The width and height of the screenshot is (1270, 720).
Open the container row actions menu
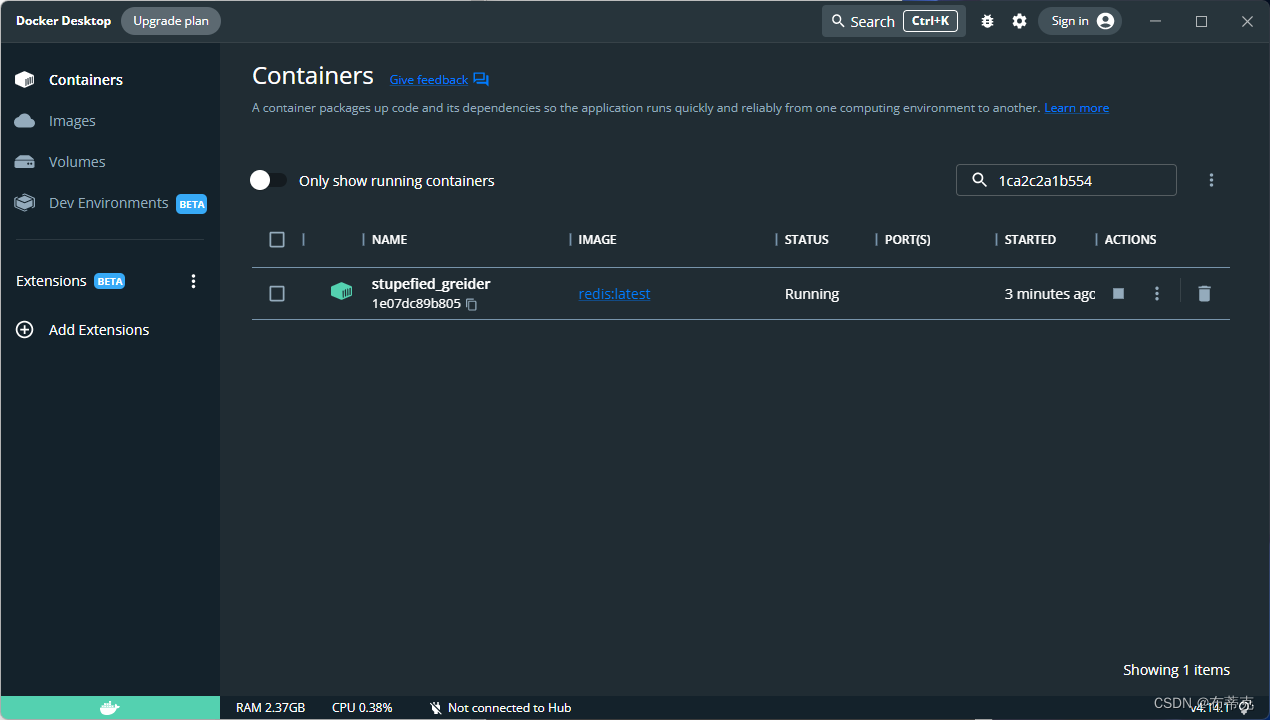pyautogui.click(x=1157, y=293)
